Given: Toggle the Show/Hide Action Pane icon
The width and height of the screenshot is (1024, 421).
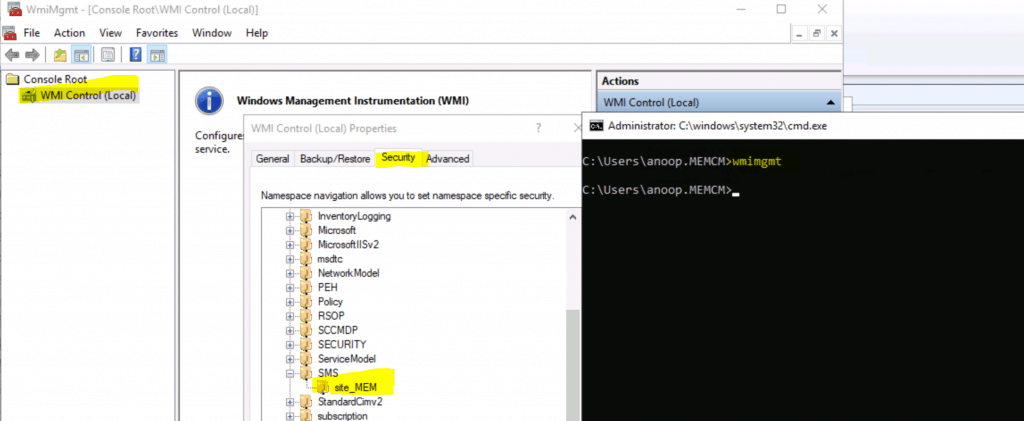Looking at the screenshot, I should point(157,55).
